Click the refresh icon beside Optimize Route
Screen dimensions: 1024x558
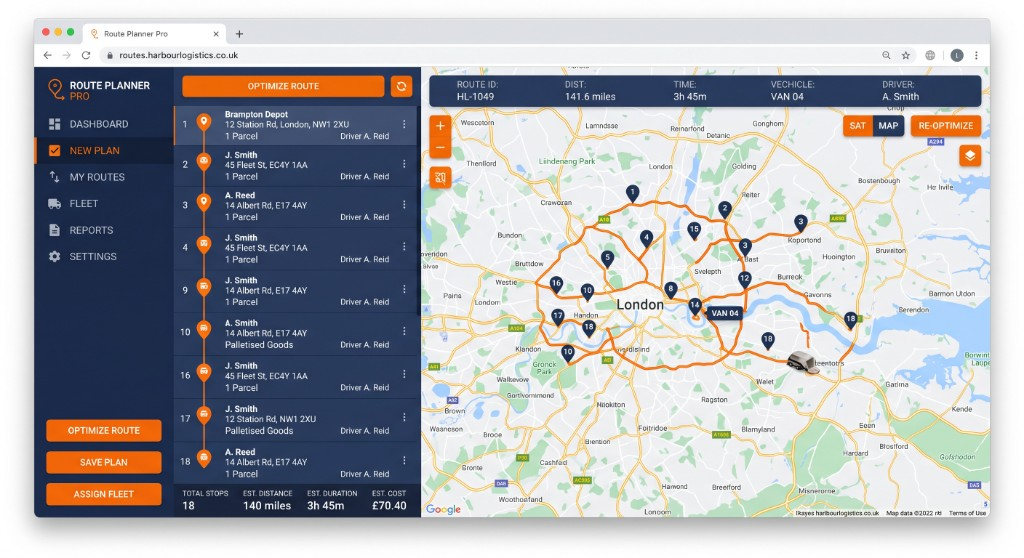point(401,86)
